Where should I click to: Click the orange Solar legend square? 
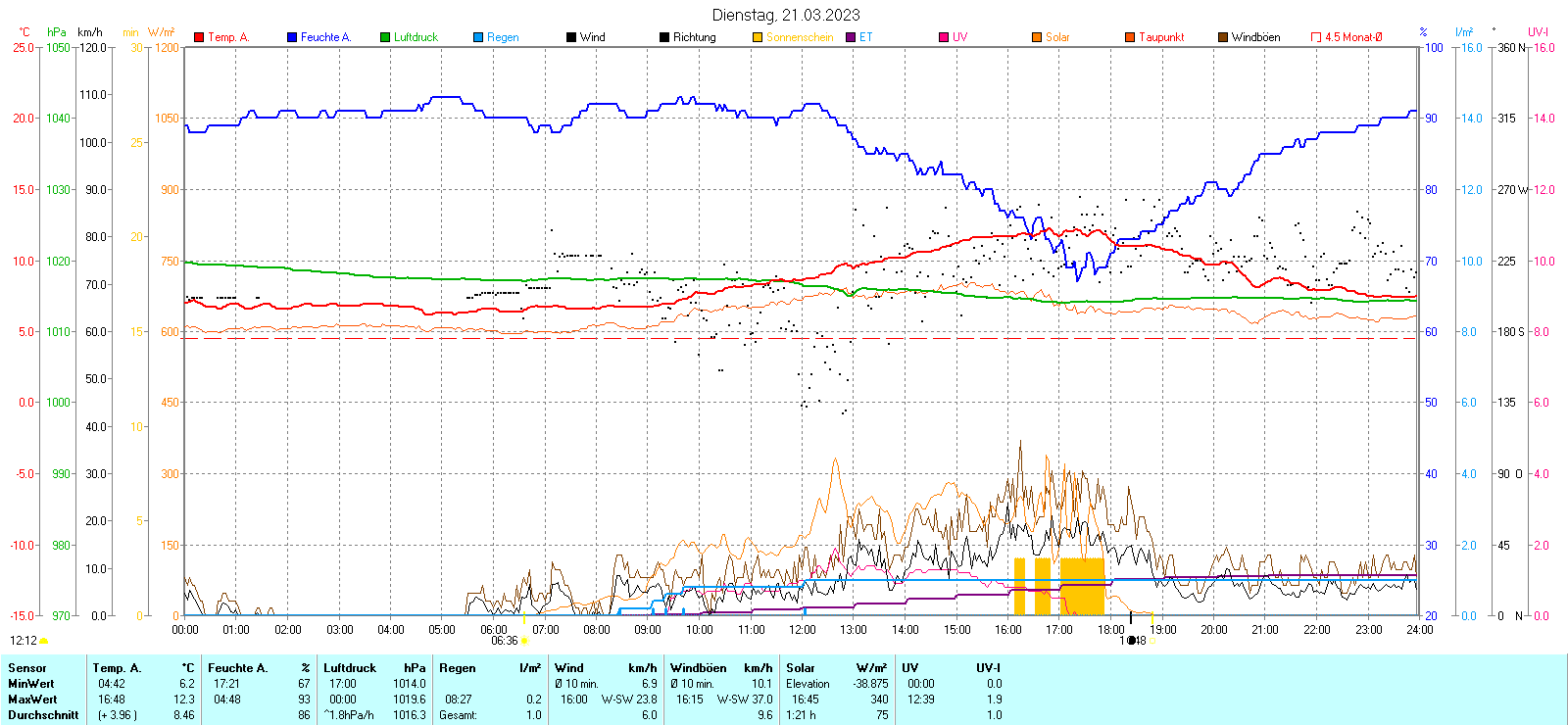(1037, 37)
